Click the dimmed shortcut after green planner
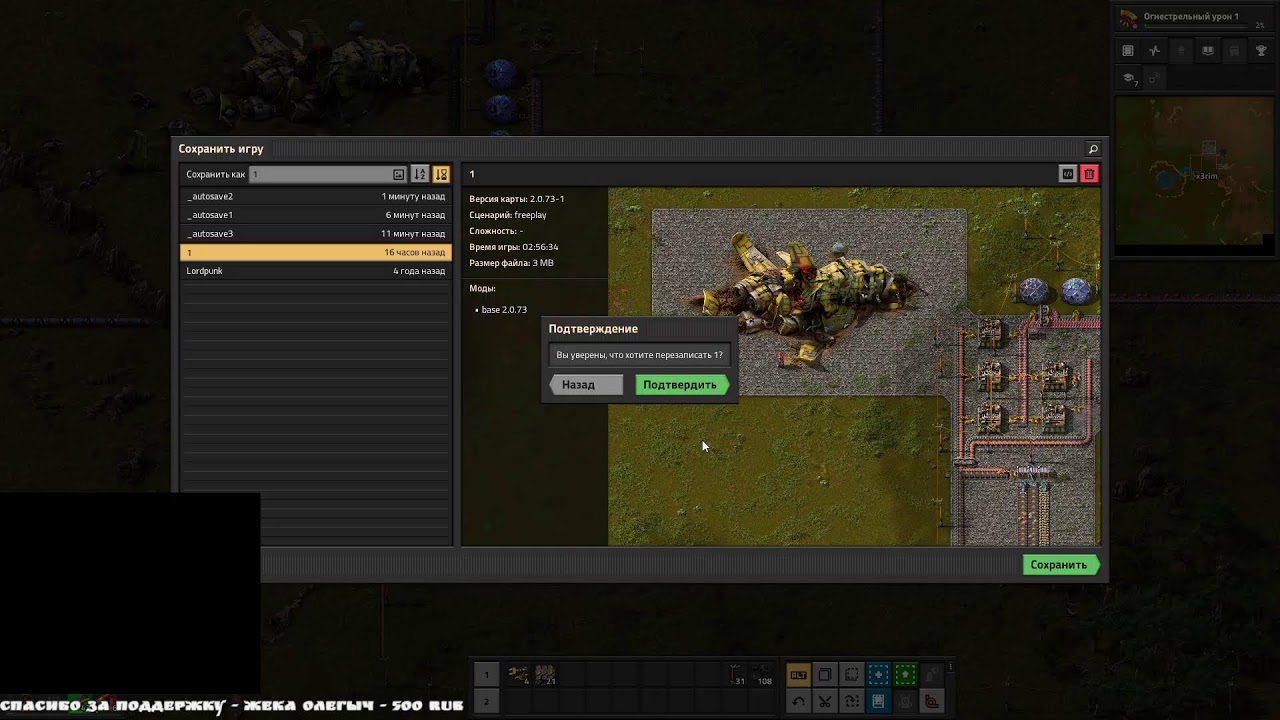 coord(932,675)
